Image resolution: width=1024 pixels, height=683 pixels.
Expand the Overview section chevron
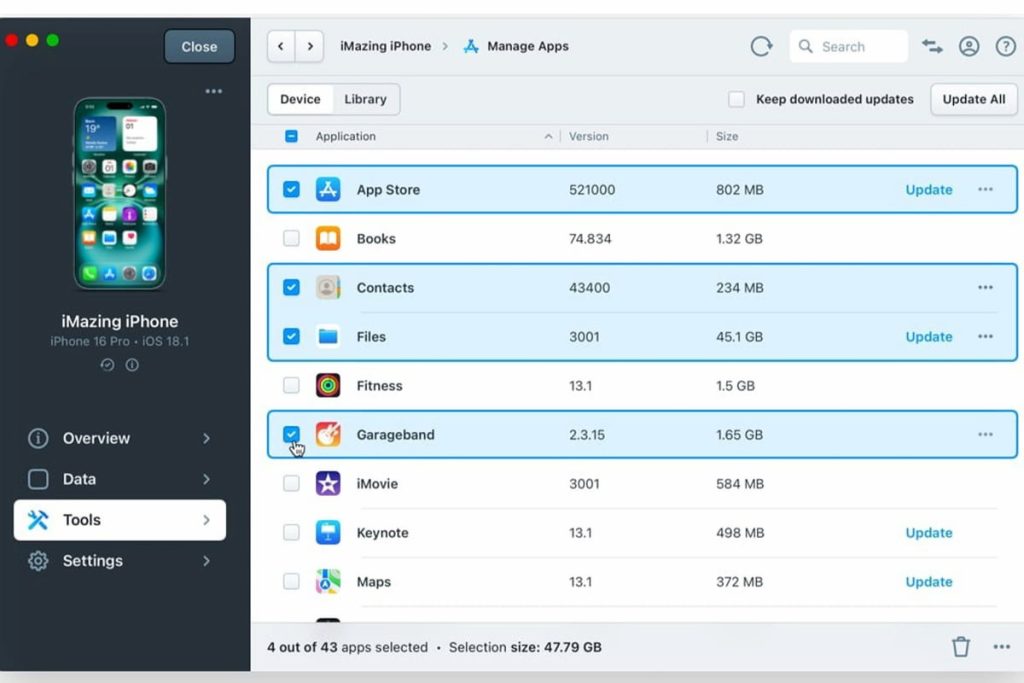(x=206, y=438)
